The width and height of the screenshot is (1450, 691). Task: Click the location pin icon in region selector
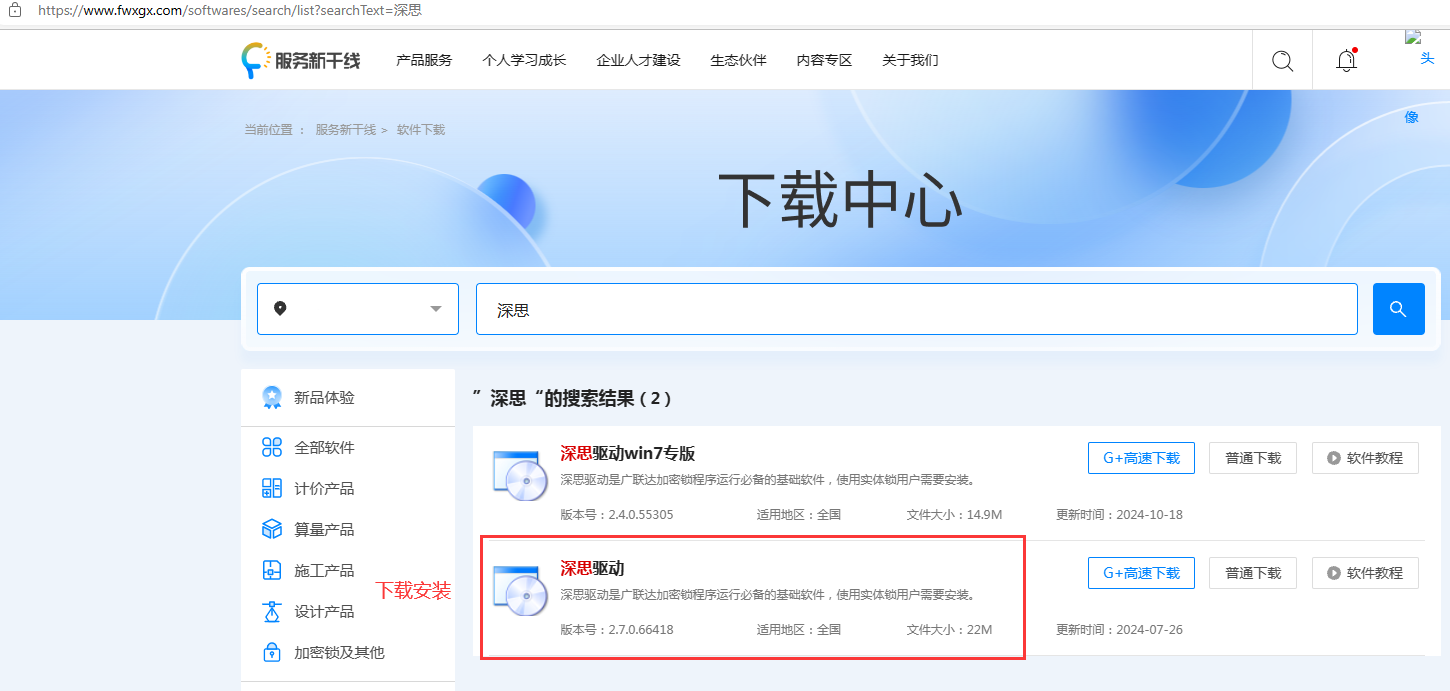point(280,308)
